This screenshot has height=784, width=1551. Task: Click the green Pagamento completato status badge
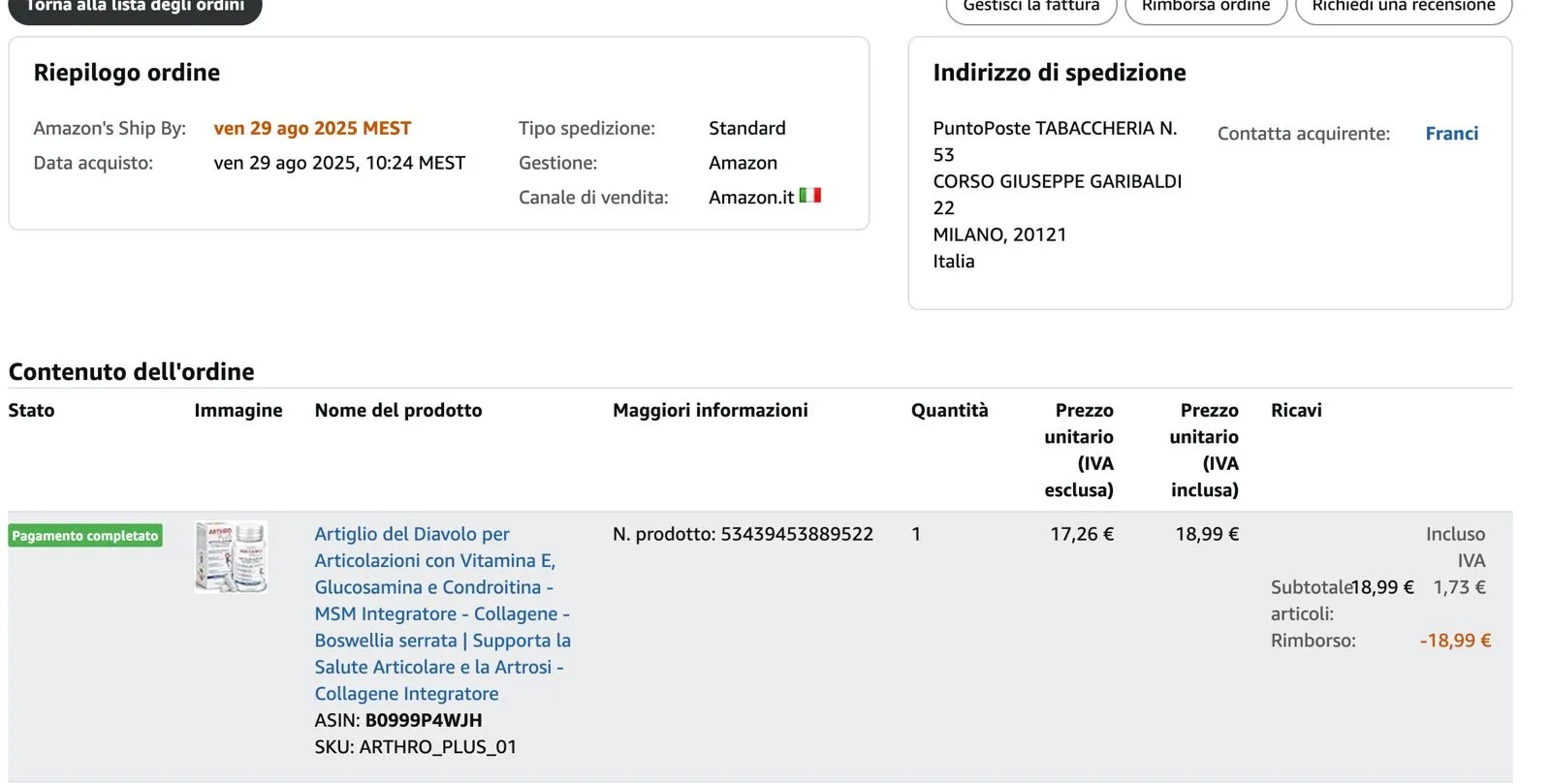(x=85, y=536)
